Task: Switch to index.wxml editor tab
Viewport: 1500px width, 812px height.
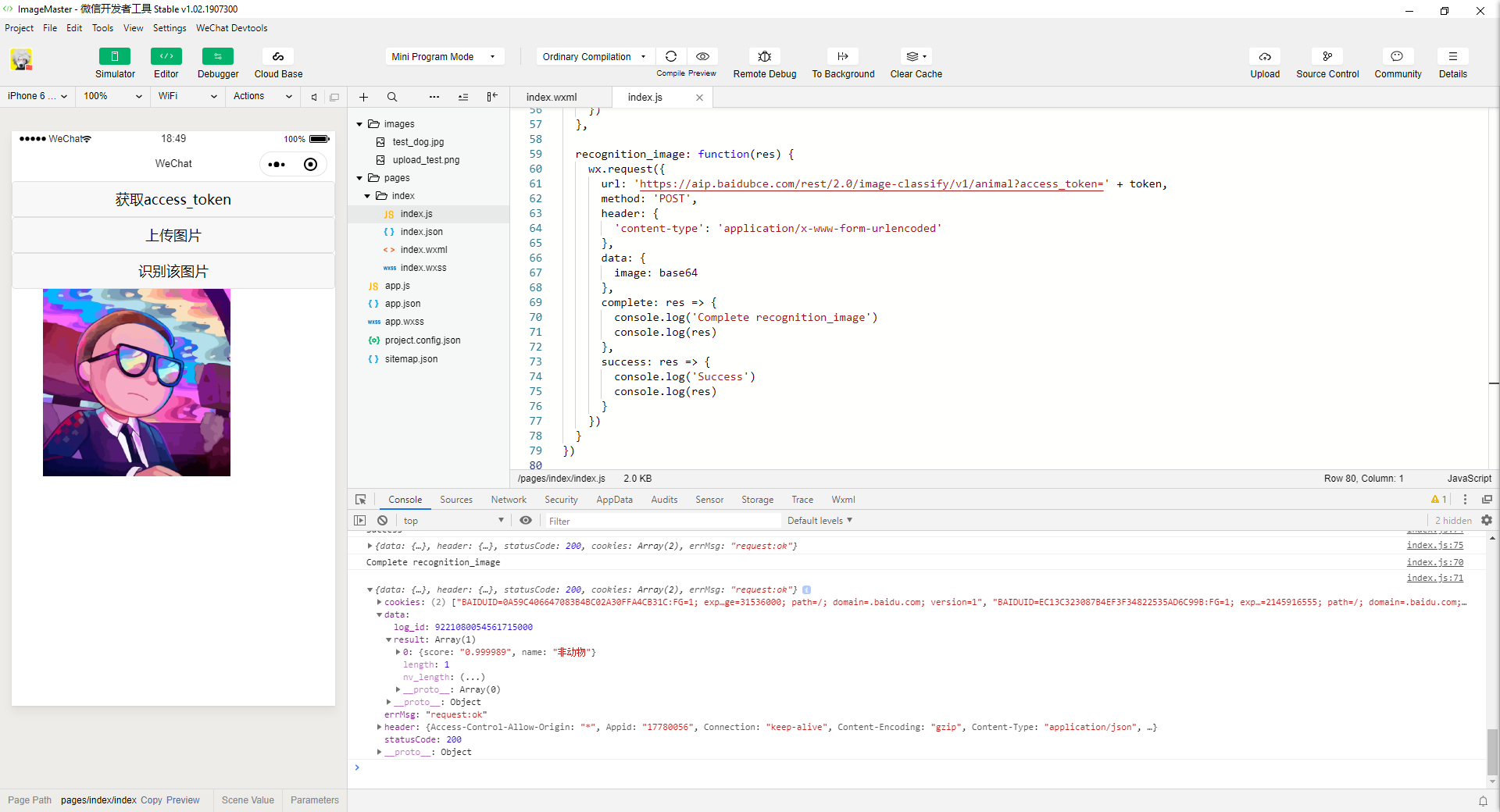Action: tap(552, 97)
